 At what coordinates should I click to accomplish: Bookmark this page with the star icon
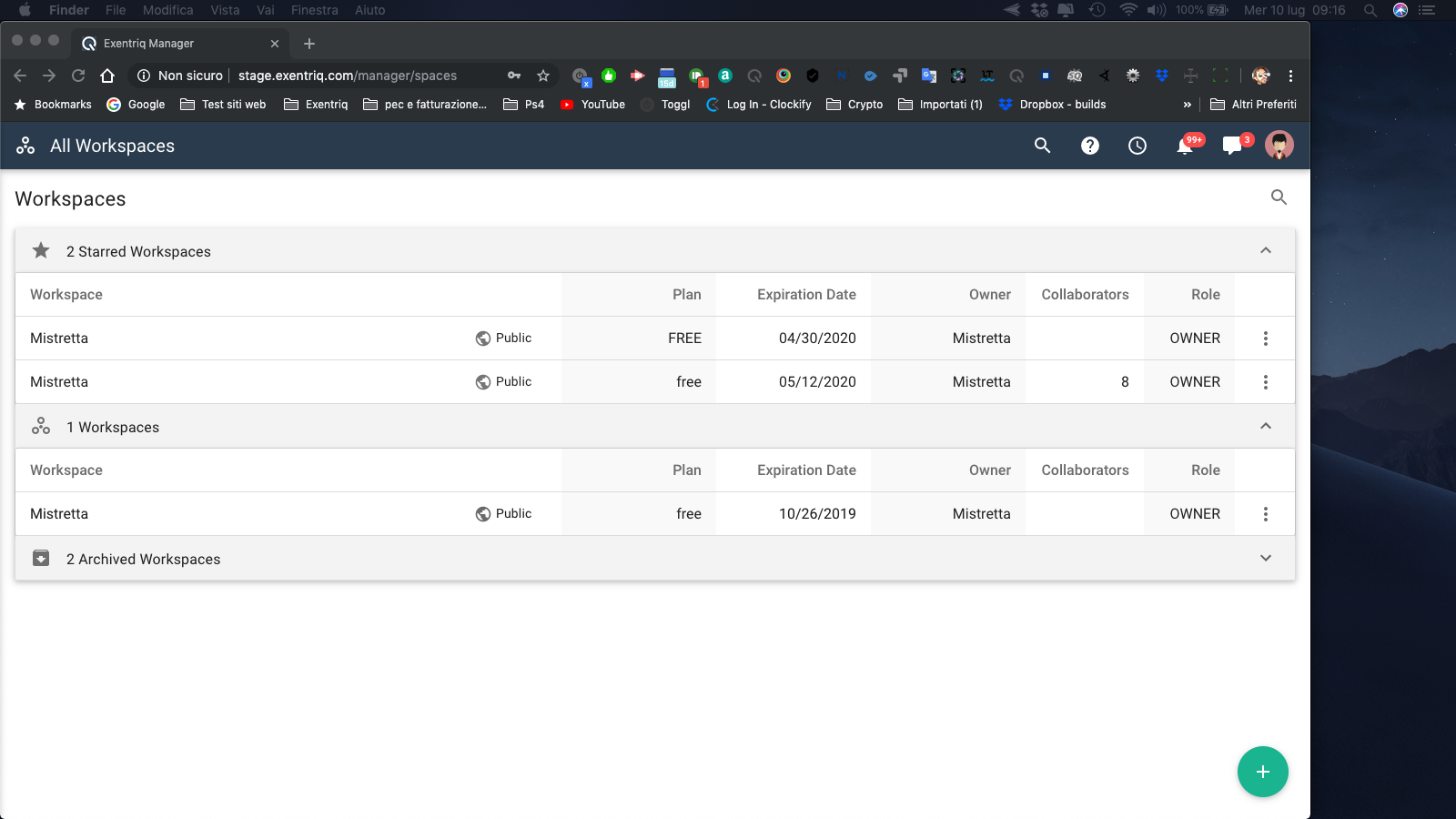coord(543,76)
